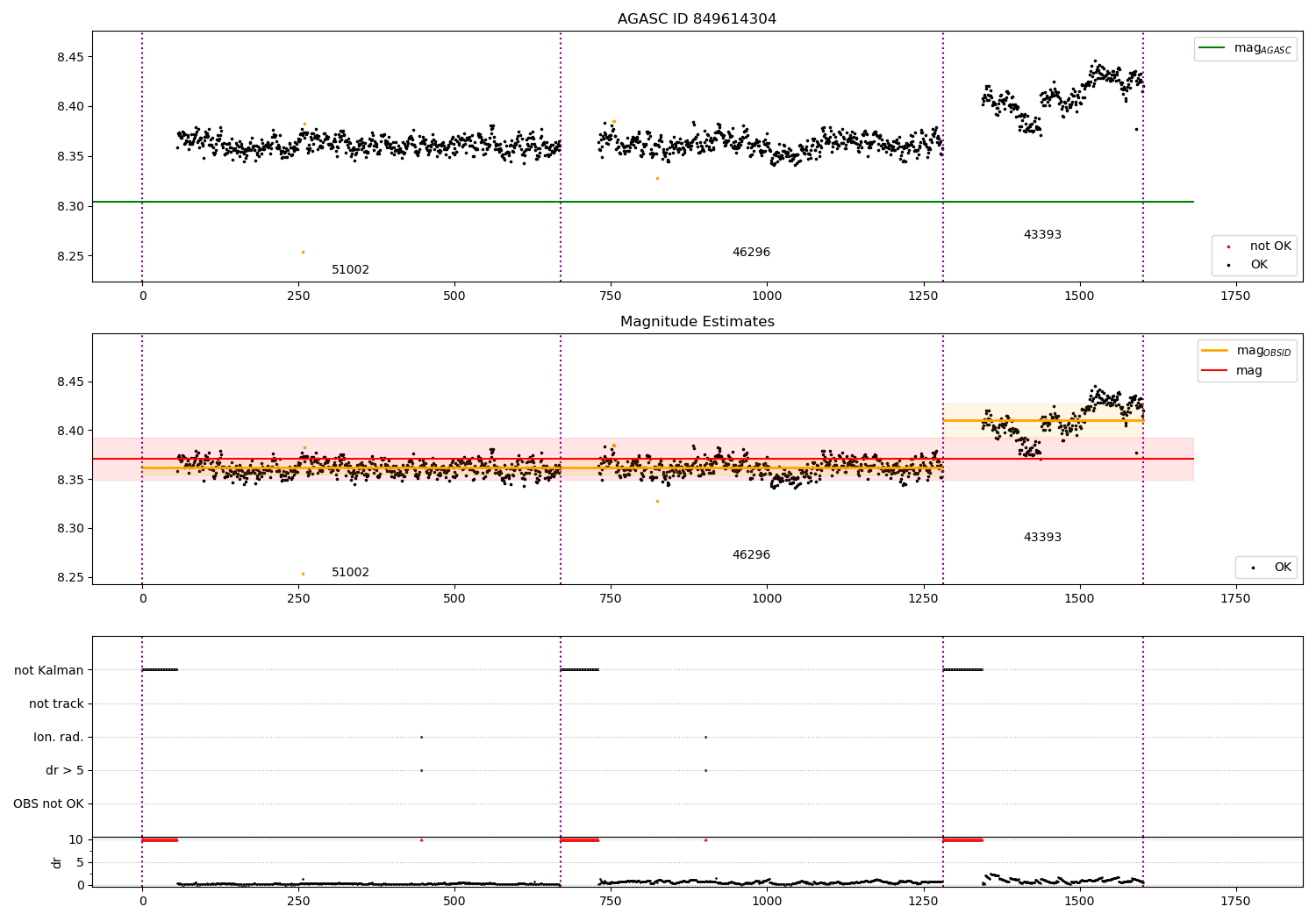Click the 'Magnitude Estimates' subplot title
Screen dimensions: 1316x921
[x=697, y=322]
